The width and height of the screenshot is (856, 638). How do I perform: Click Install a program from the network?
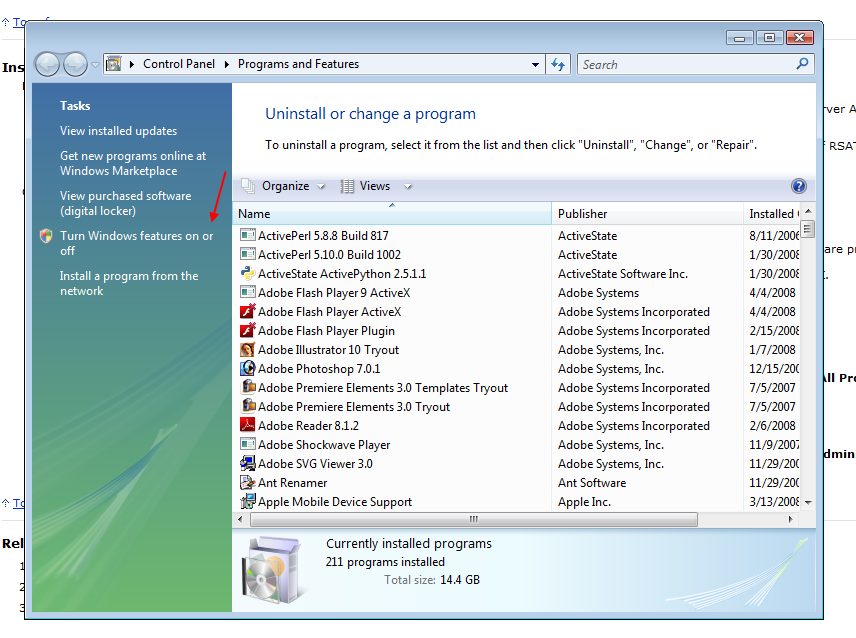[129, 283]
